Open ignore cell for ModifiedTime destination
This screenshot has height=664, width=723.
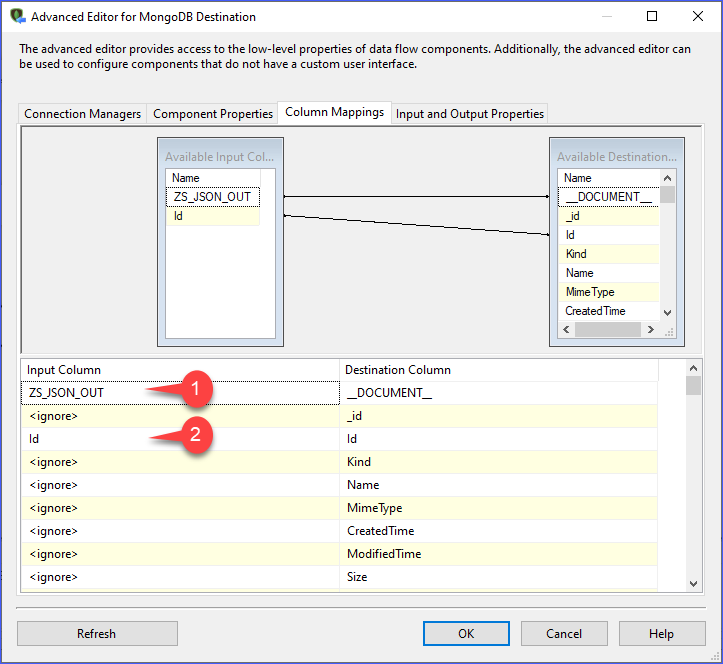(x=180, y=554)
